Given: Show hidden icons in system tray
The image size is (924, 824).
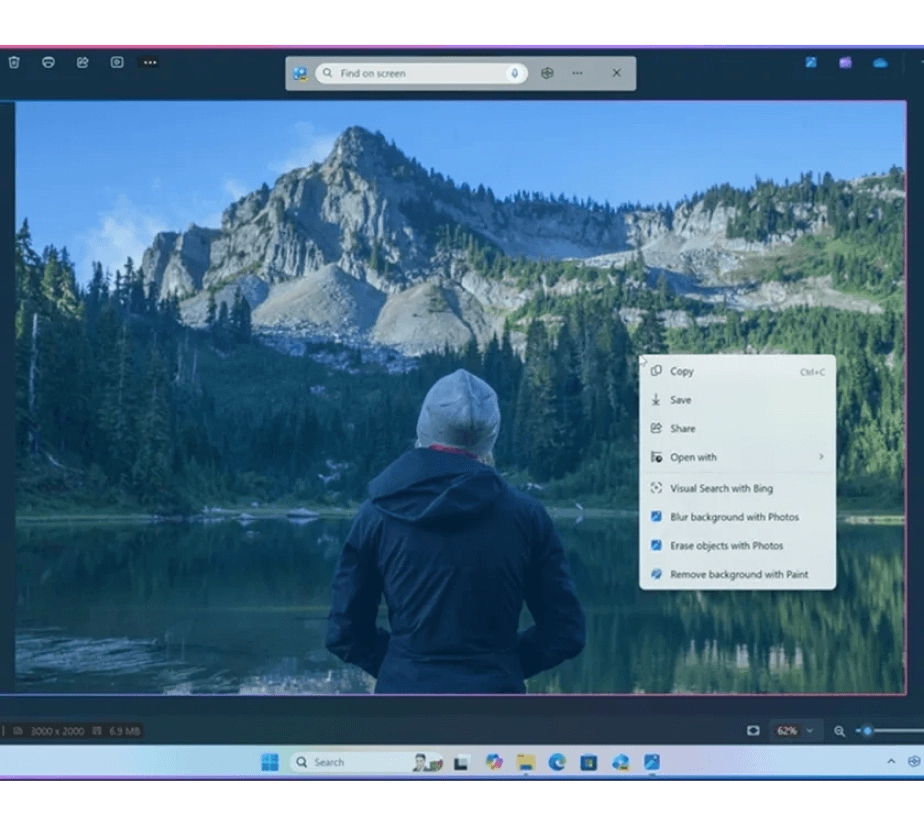Looking at the screenshot, I should (x=891, y=762).
